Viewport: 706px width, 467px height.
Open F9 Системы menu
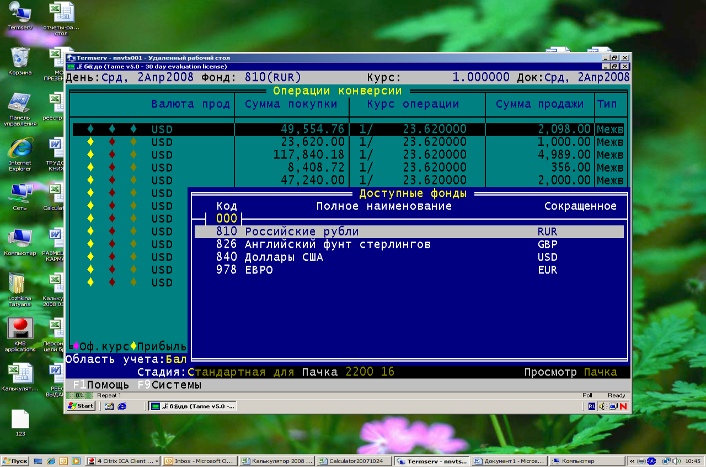(x=169, y=385)
